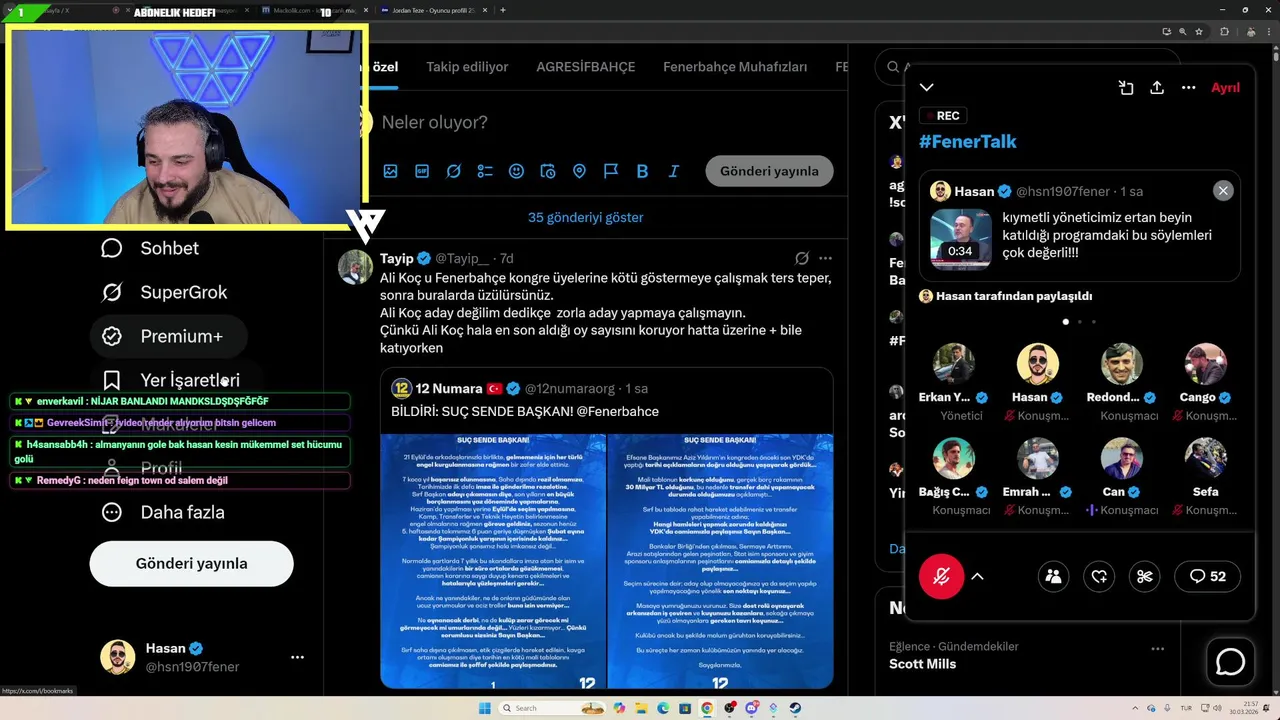Open Daha fazla menu in sidebar
Image resolution: width=1280 pixels, height=720 pixels.
163,512
